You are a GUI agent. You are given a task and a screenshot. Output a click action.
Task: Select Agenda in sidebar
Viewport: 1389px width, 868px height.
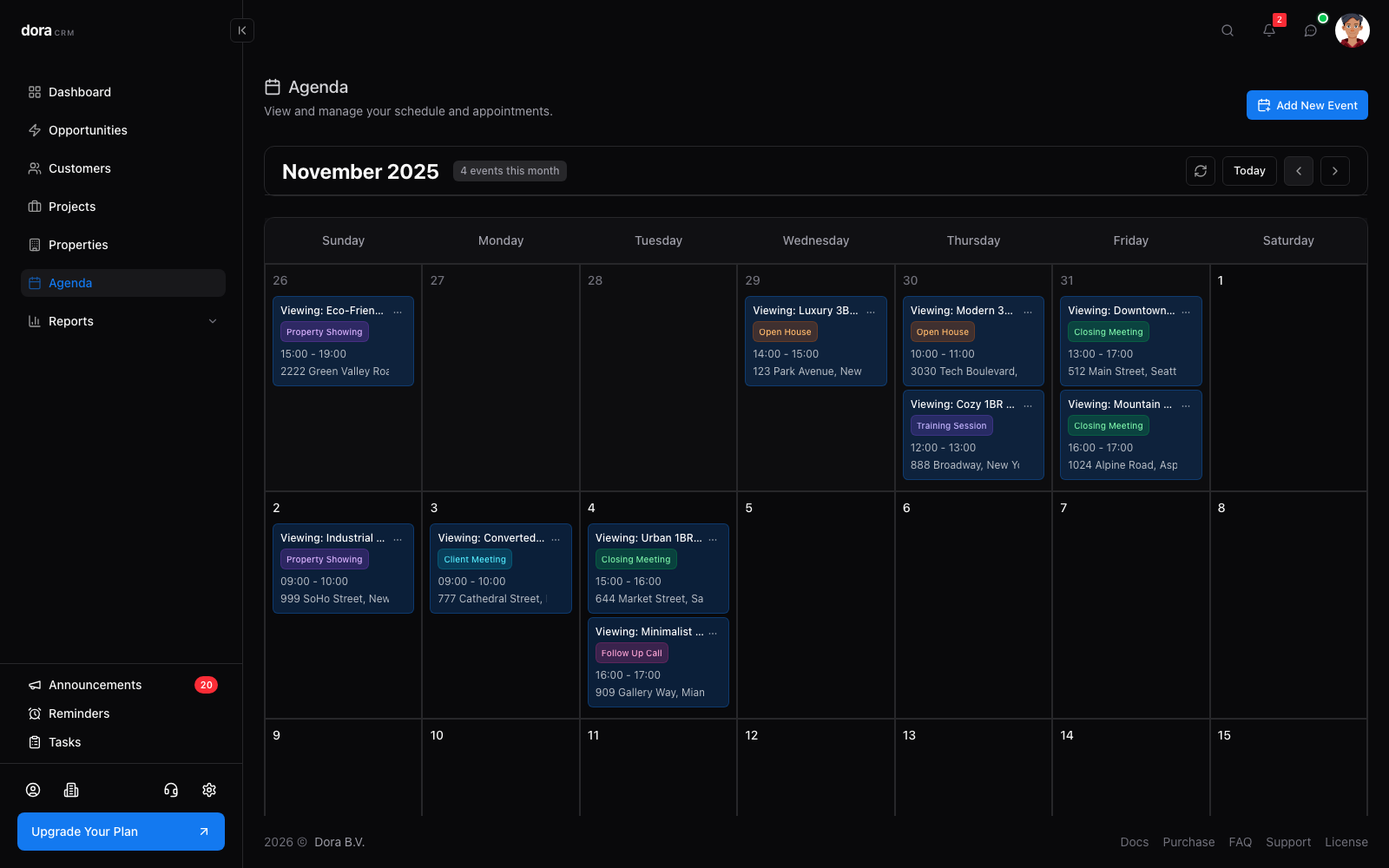[x=123, y=283]
